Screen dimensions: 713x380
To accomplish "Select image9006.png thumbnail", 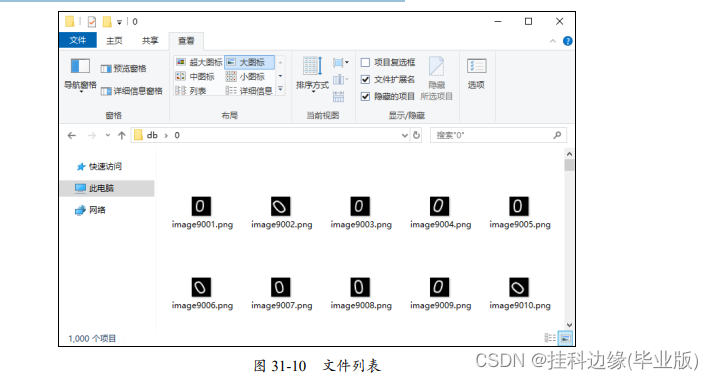I will point(201,287).
